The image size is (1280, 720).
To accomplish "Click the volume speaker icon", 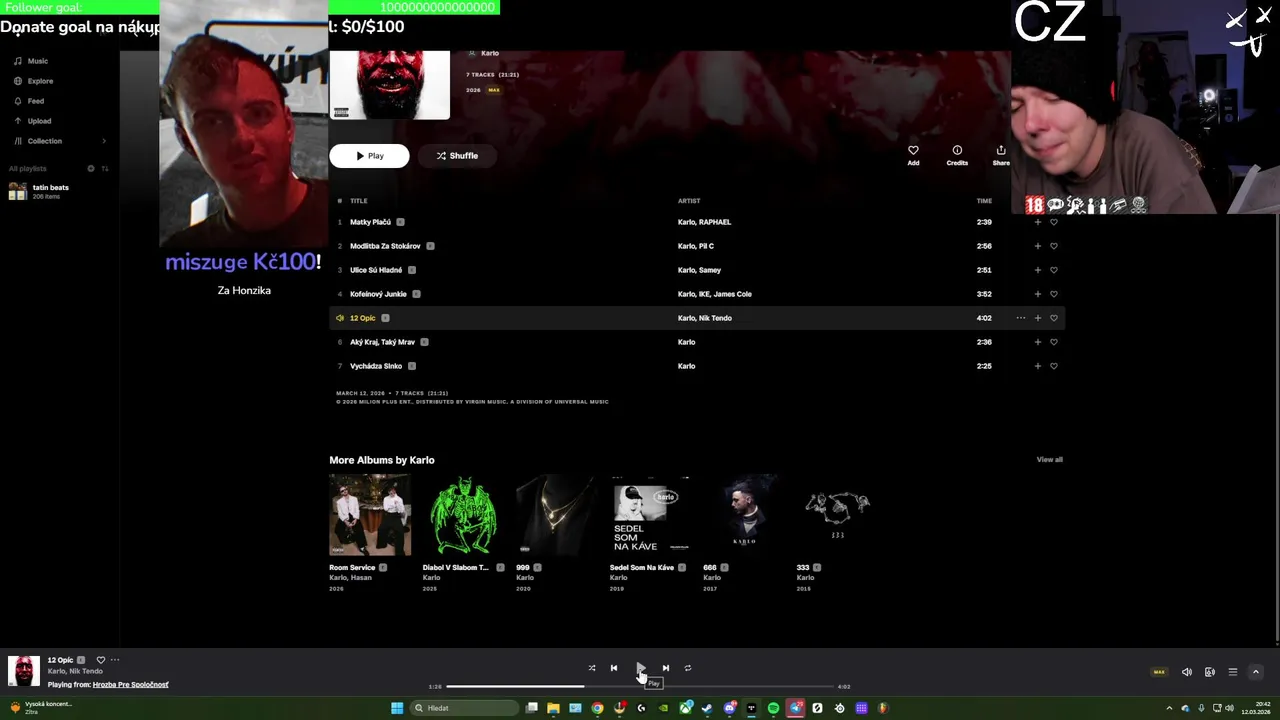I will coord(1187,672).
